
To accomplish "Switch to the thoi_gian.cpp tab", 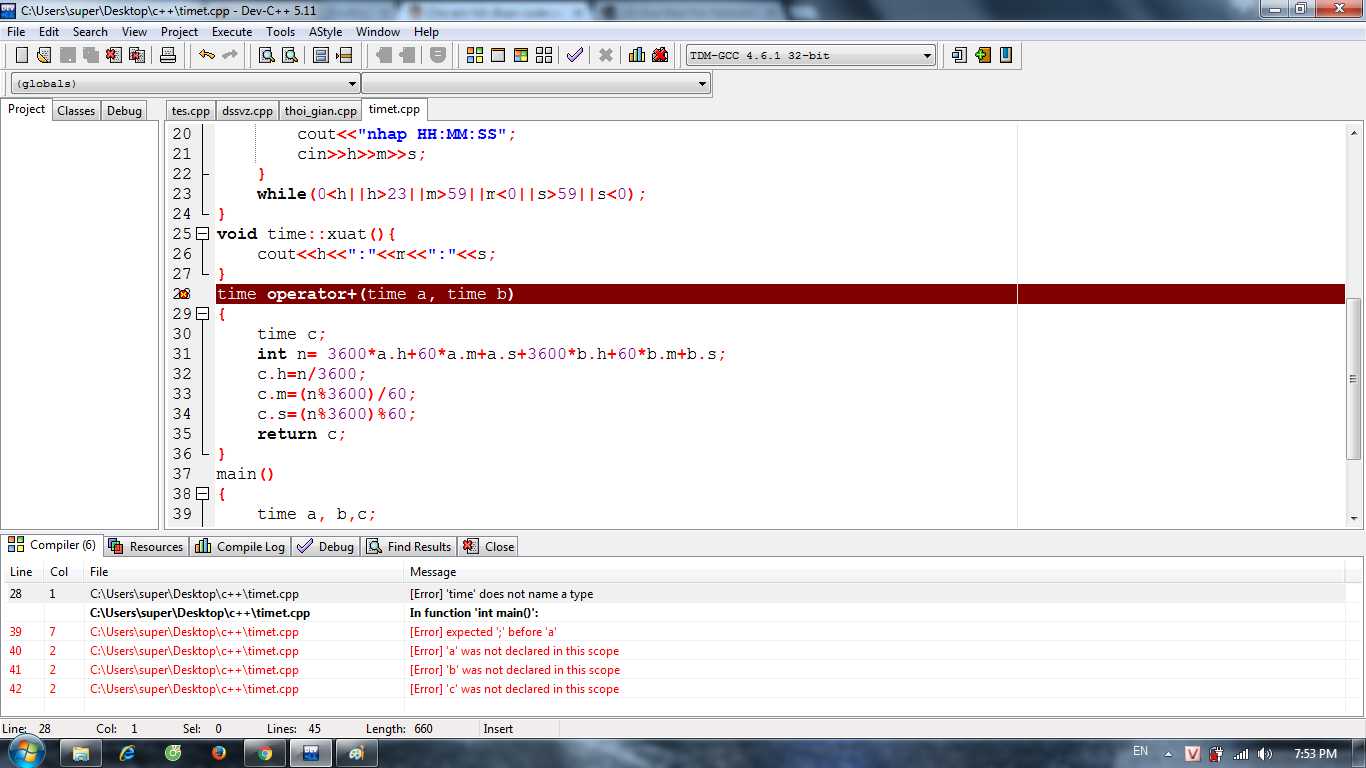I will [320, 111].
